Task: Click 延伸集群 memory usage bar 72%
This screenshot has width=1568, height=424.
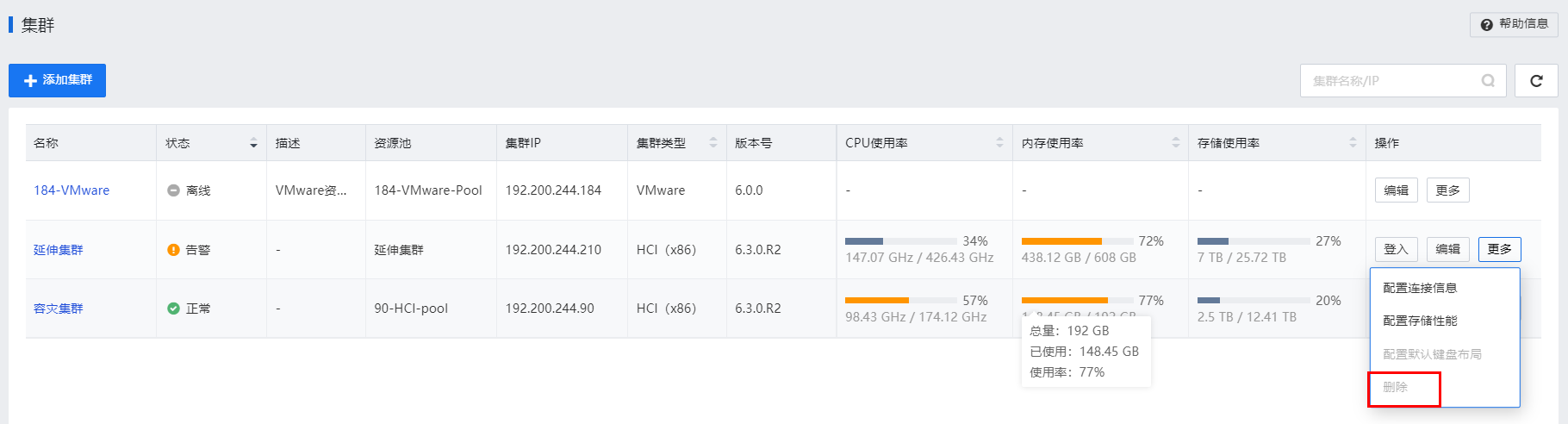Action: pyautogui.click(x=1077, y=241)
